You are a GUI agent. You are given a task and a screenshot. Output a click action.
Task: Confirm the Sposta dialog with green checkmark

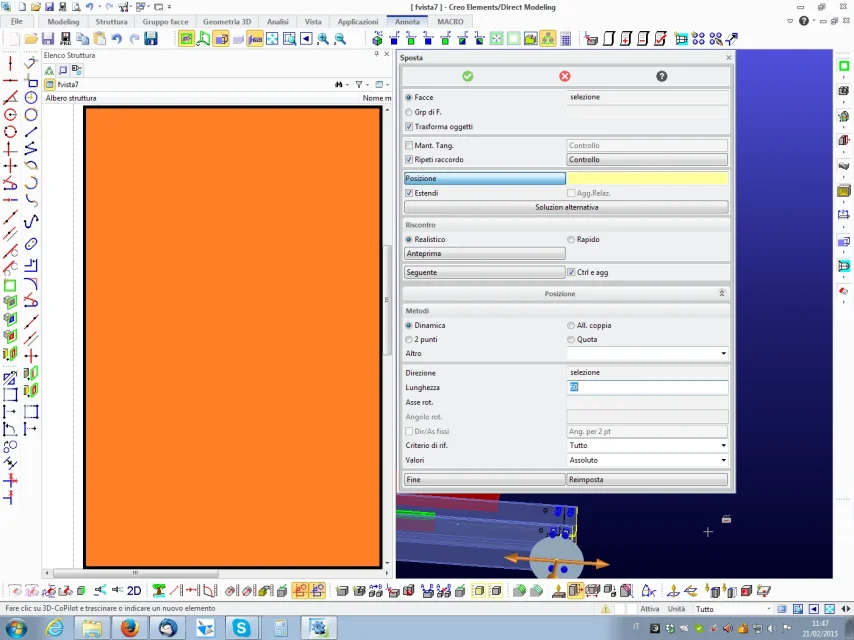(x=467, y=76)
